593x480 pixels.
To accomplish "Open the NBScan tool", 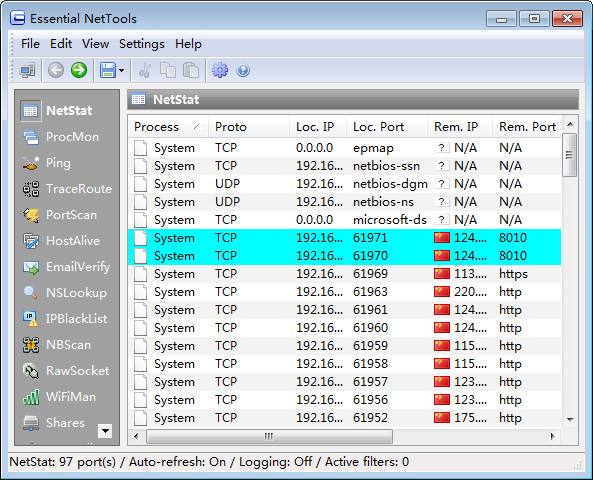I will (57, 345).
